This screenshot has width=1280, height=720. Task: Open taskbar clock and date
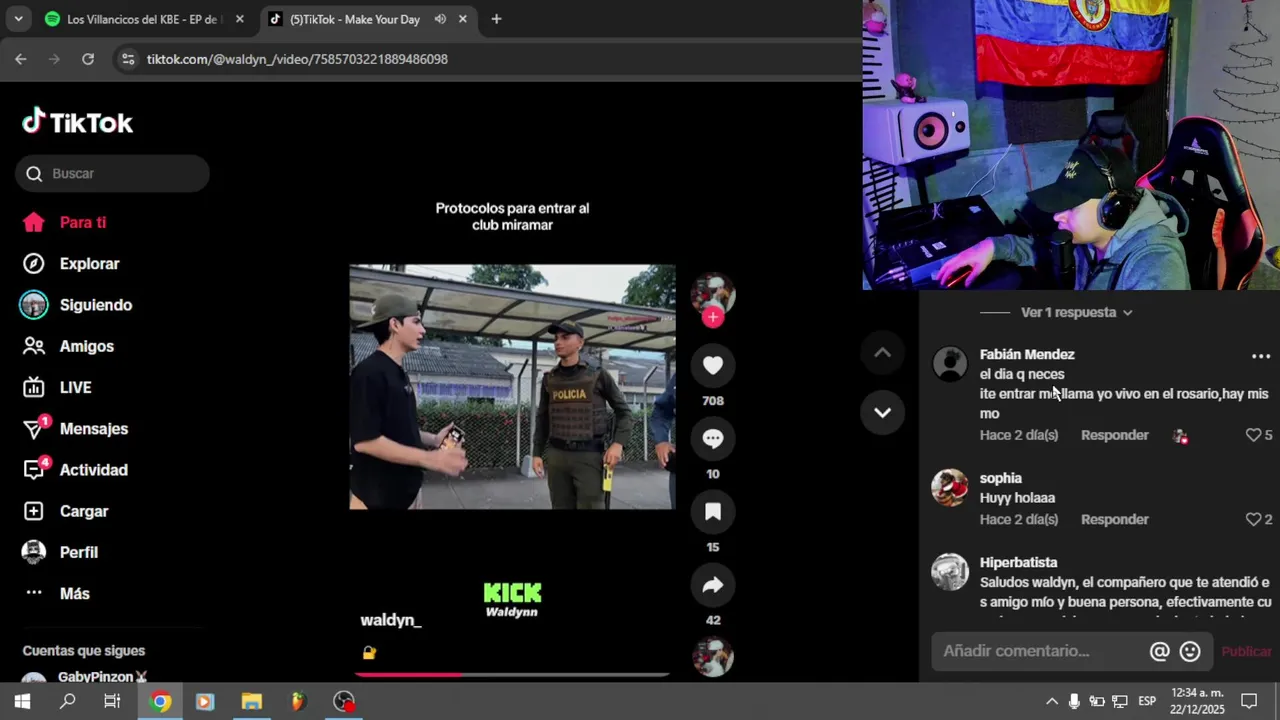coord(1198,701)
